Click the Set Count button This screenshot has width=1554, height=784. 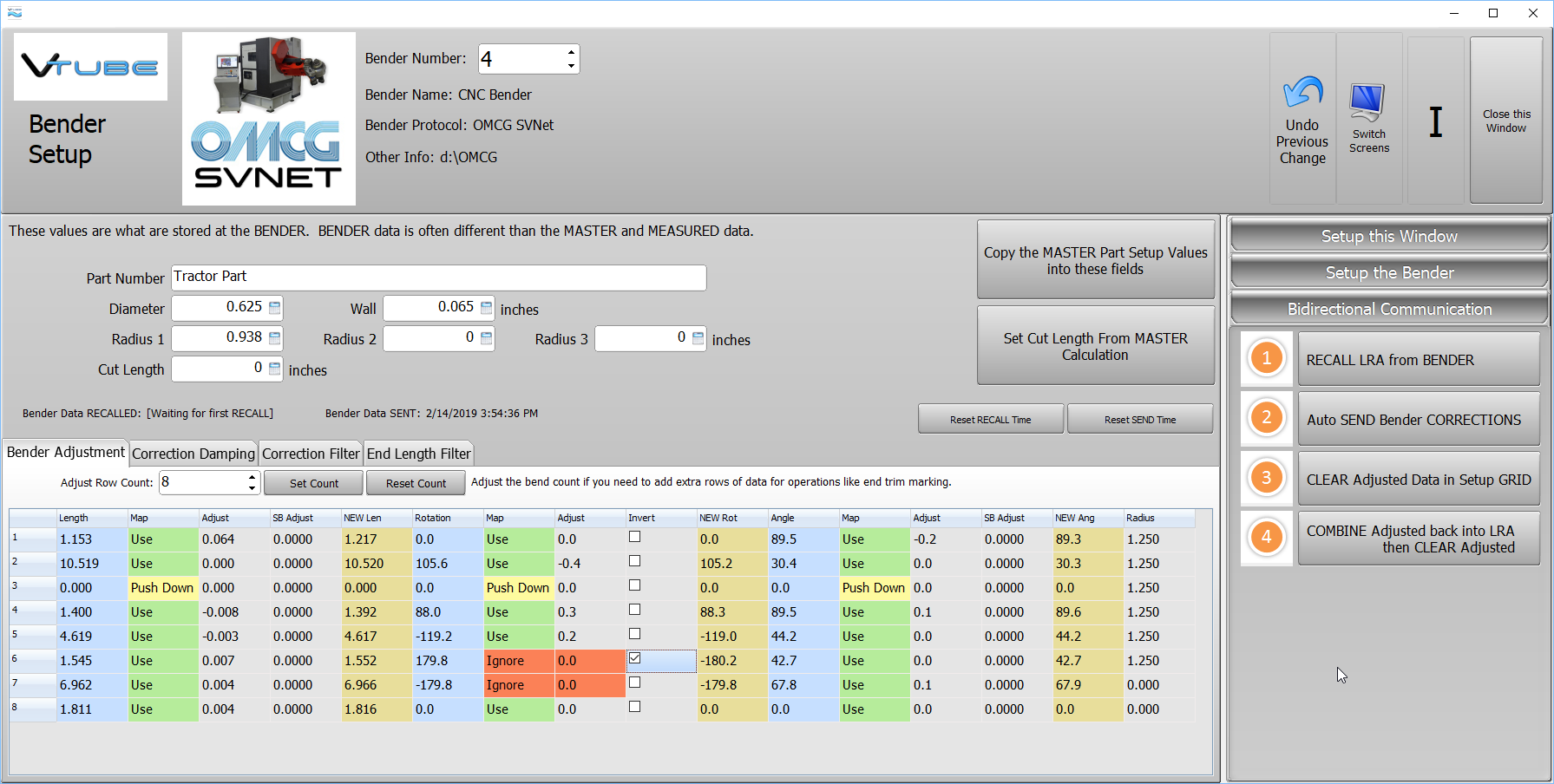pos(314,483)
